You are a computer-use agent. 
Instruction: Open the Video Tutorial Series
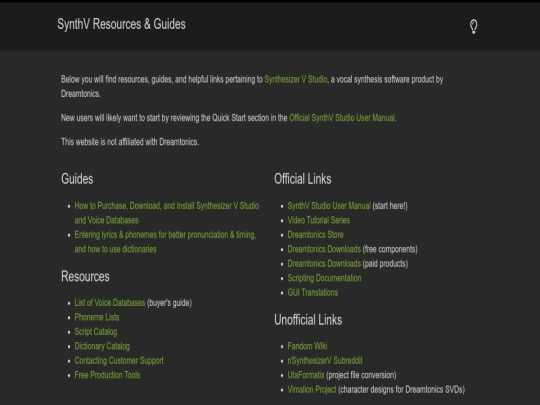319,220
